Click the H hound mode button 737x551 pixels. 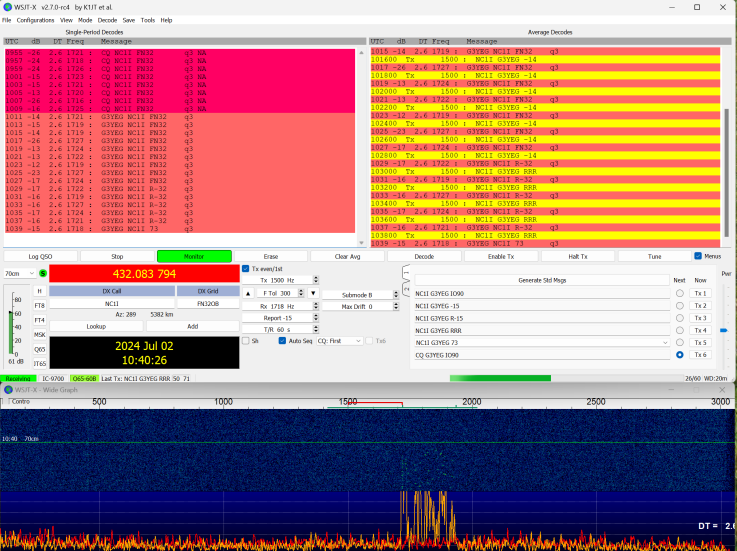point(39,291)
